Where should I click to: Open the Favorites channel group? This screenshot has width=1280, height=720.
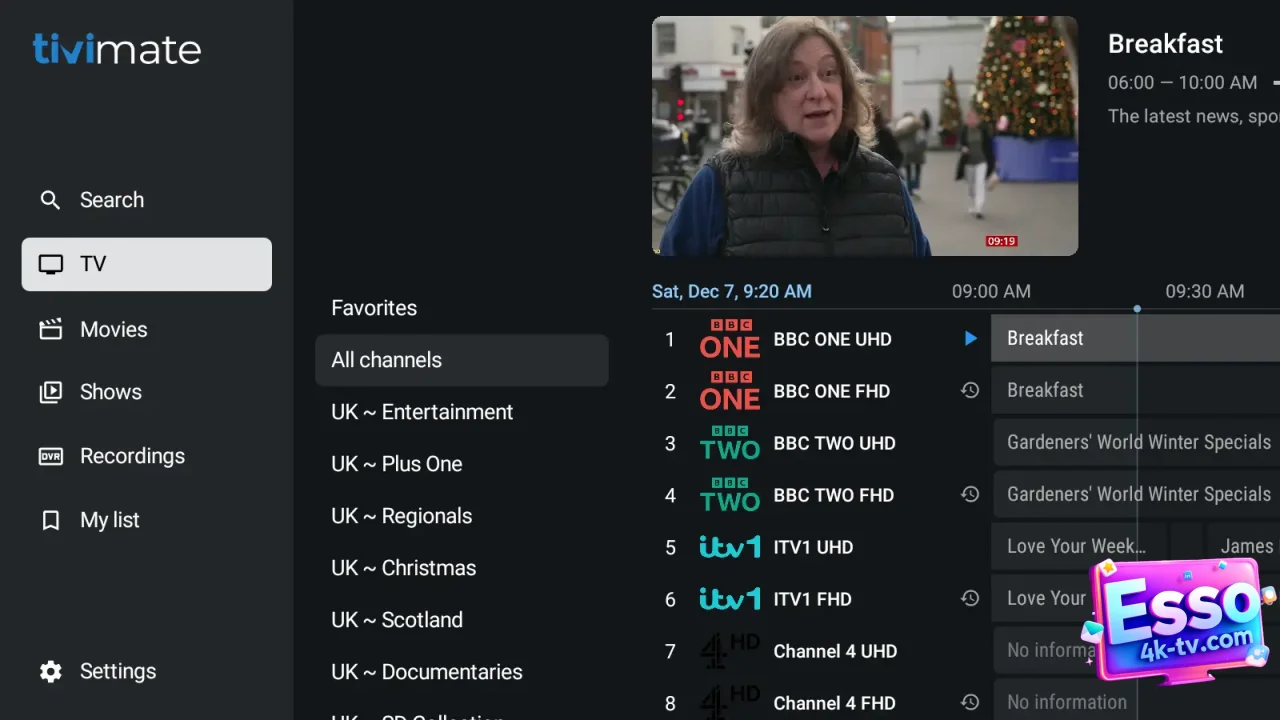point(374,308)
